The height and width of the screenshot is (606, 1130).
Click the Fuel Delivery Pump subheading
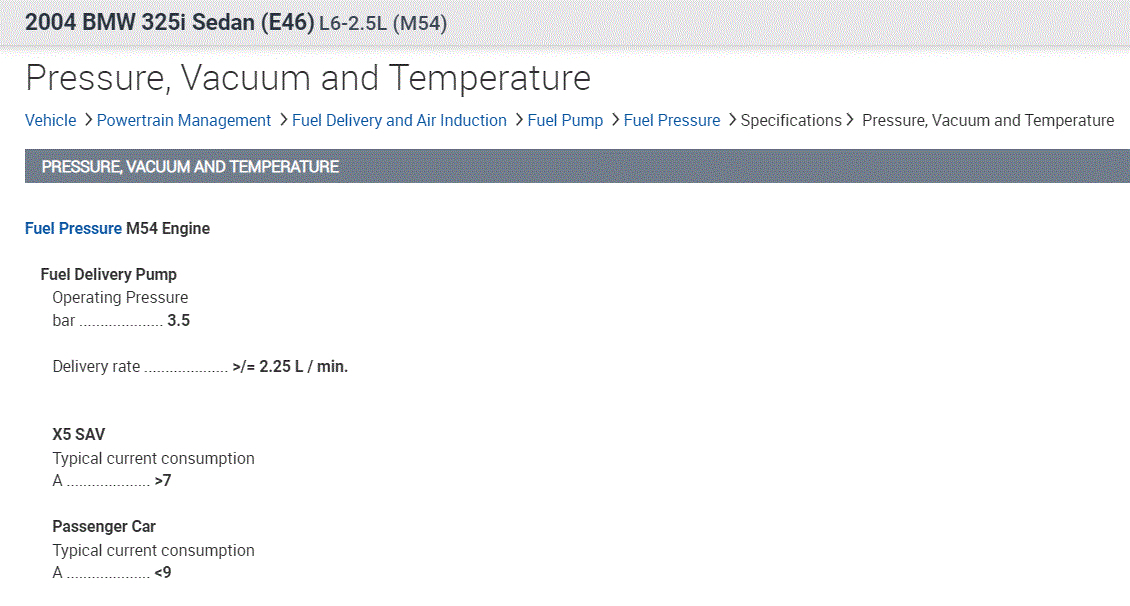tap(109, 274)
